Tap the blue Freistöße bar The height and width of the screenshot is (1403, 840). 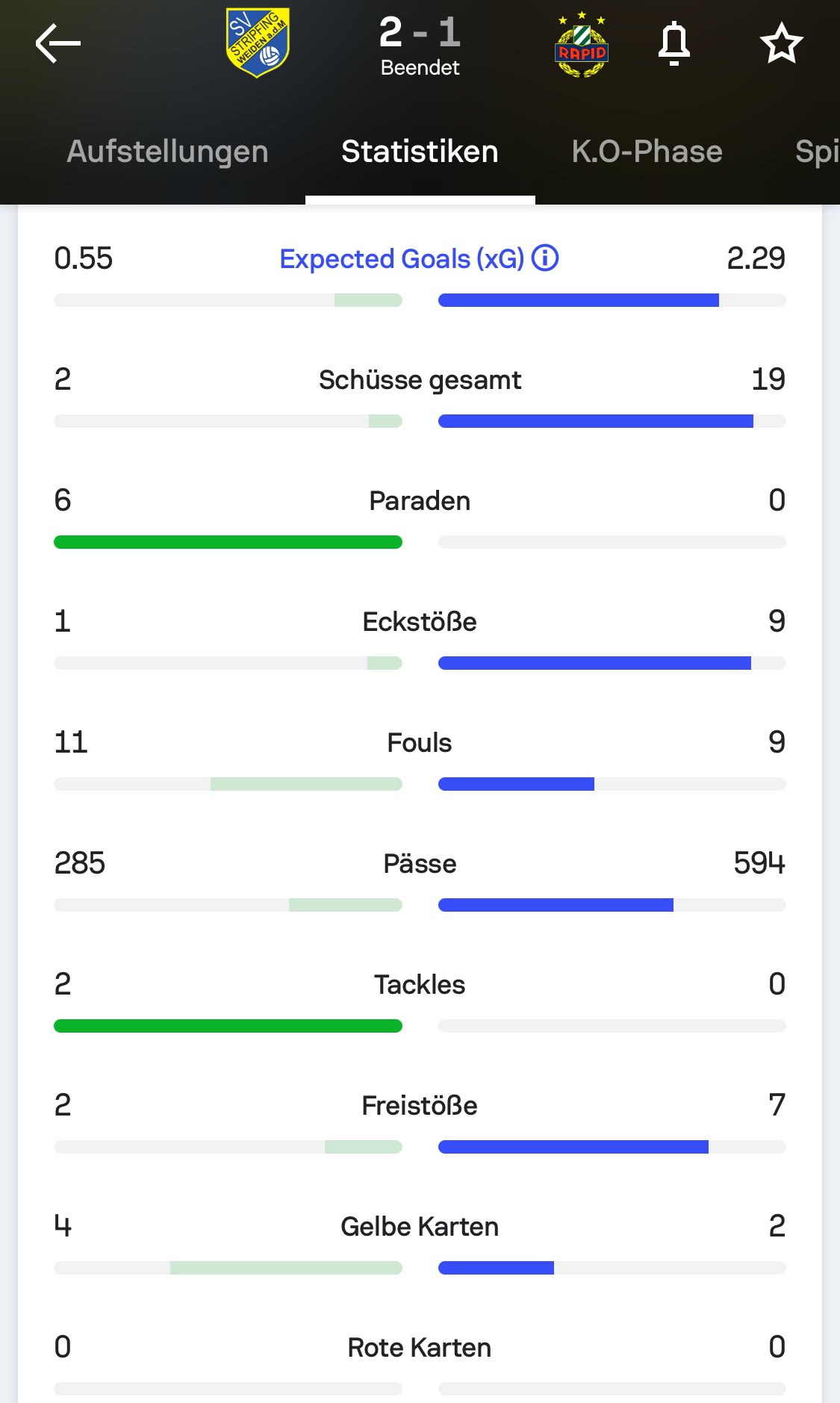[x=573, y=1147]
